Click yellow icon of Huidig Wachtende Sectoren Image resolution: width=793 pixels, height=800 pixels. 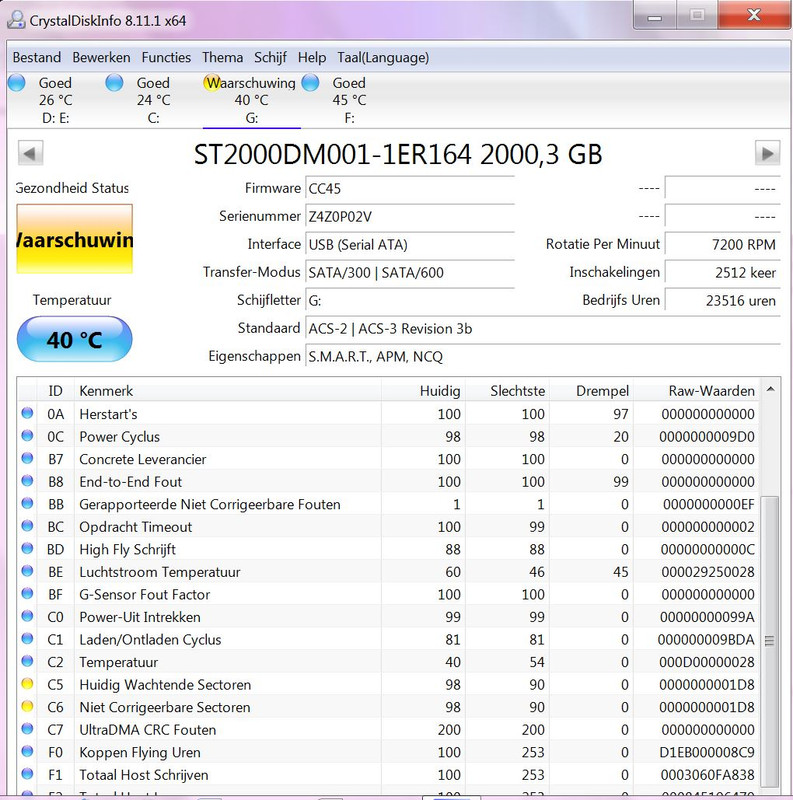coord(28,684)
